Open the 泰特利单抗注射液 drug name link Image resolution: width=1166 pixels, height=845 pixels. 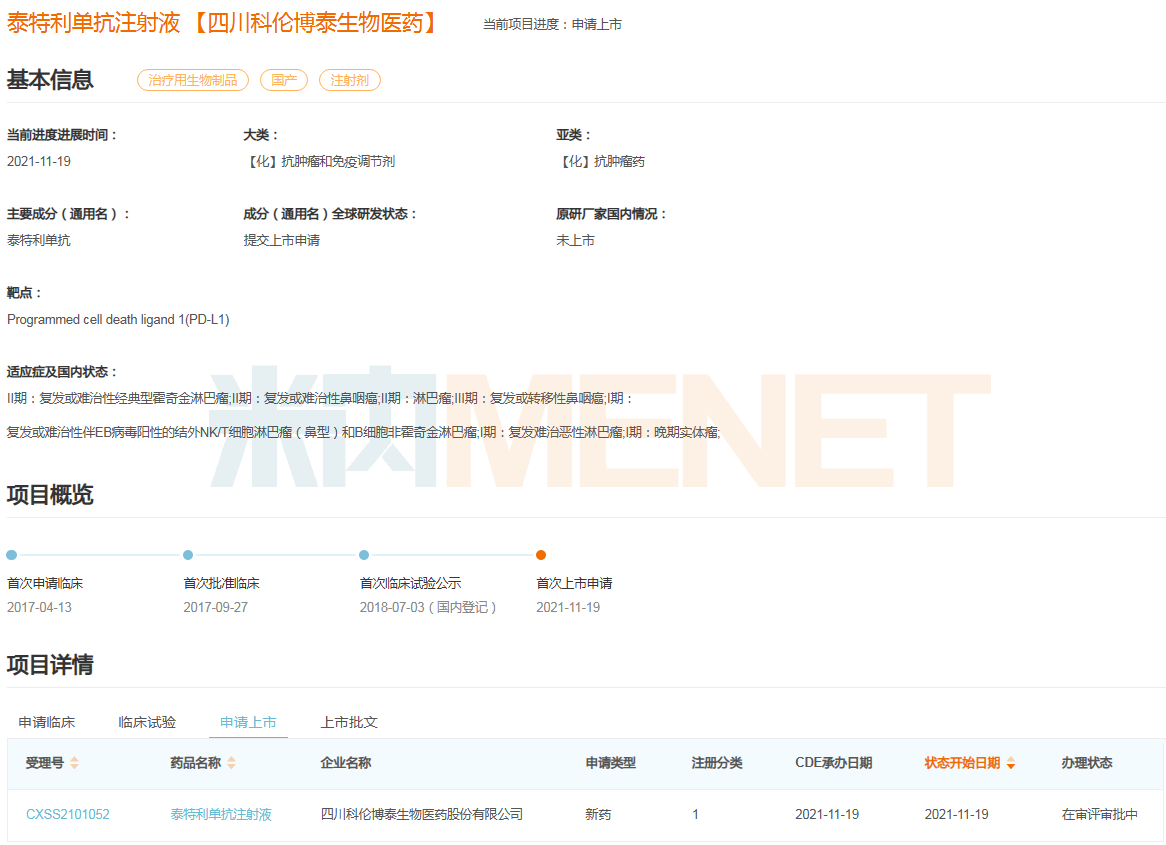tap(221, 815)
